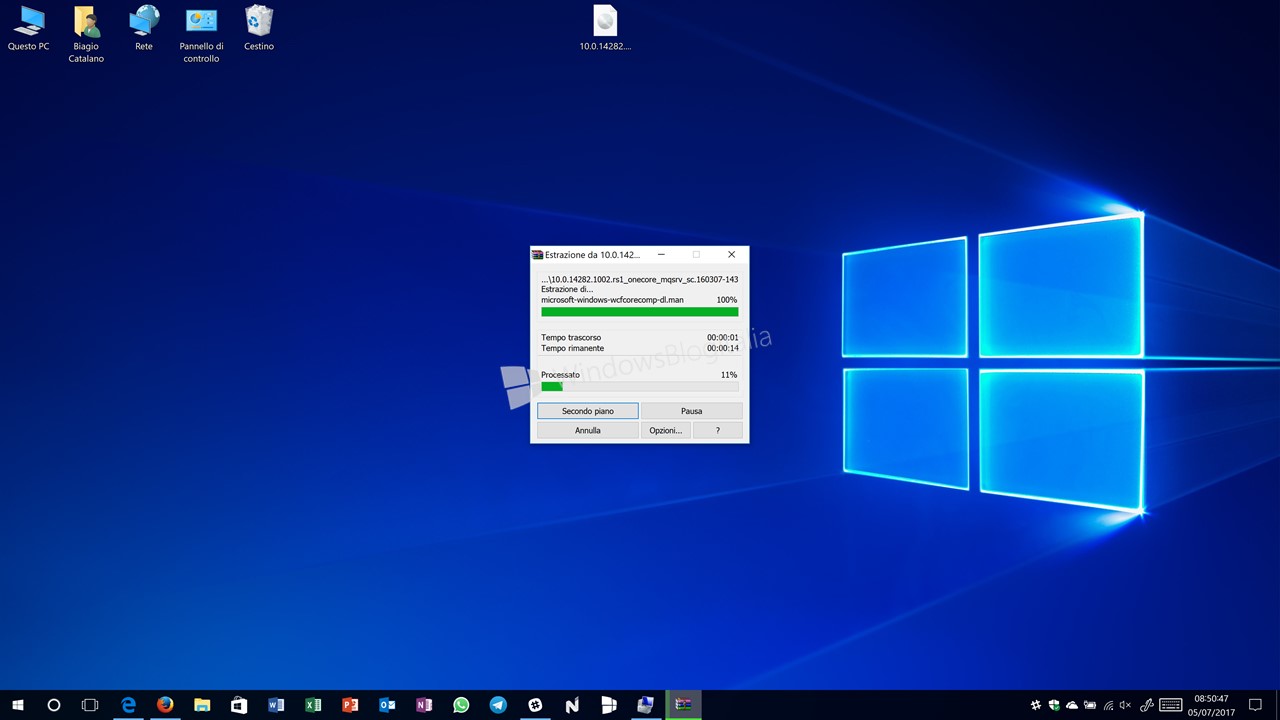The image size is (1280, 720).
Task: Select the Rete network desktop icon
Action: coord(144,28)
